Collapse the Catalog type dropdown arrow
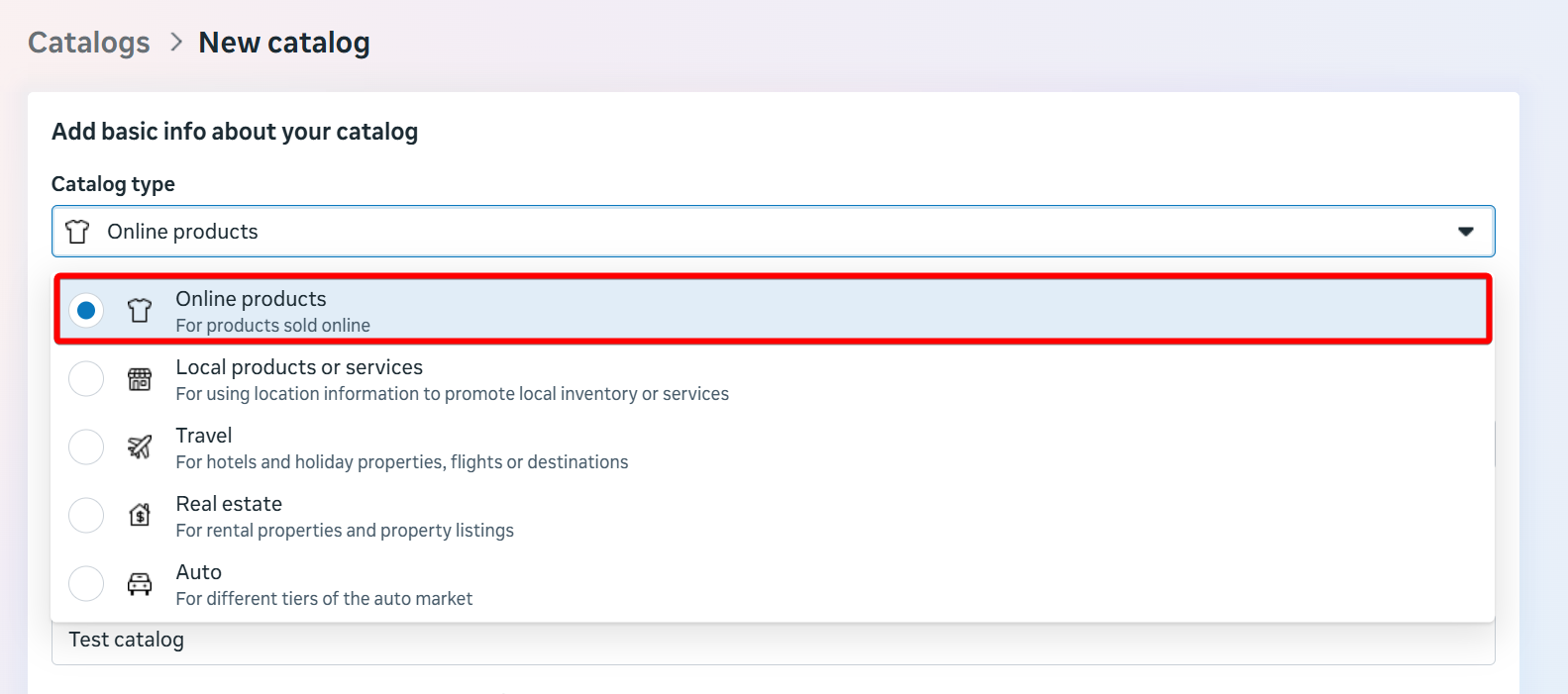 [1465, 232]
